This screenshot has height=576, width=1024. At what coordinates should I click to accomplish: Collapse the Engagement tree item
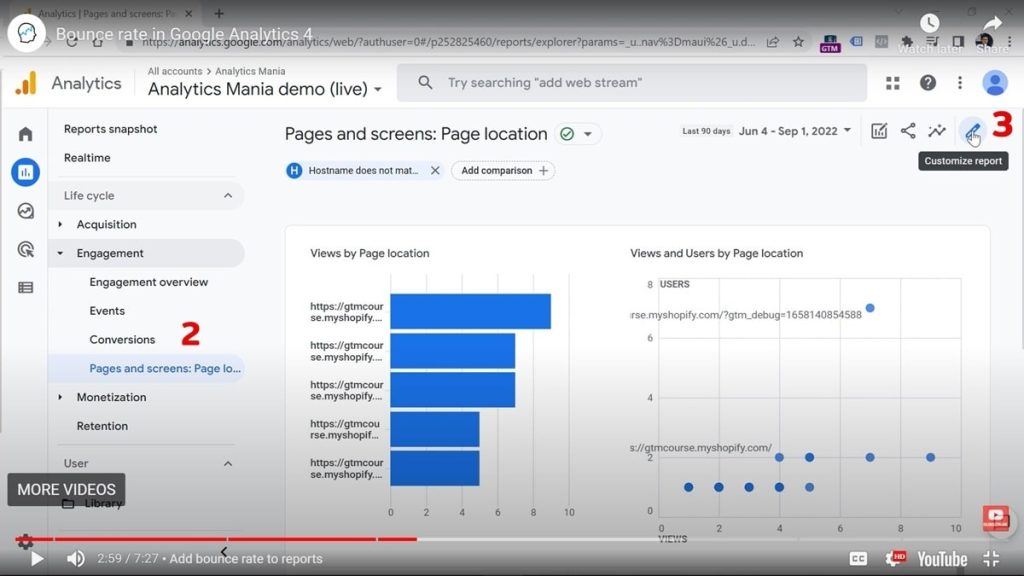[60, 253]
